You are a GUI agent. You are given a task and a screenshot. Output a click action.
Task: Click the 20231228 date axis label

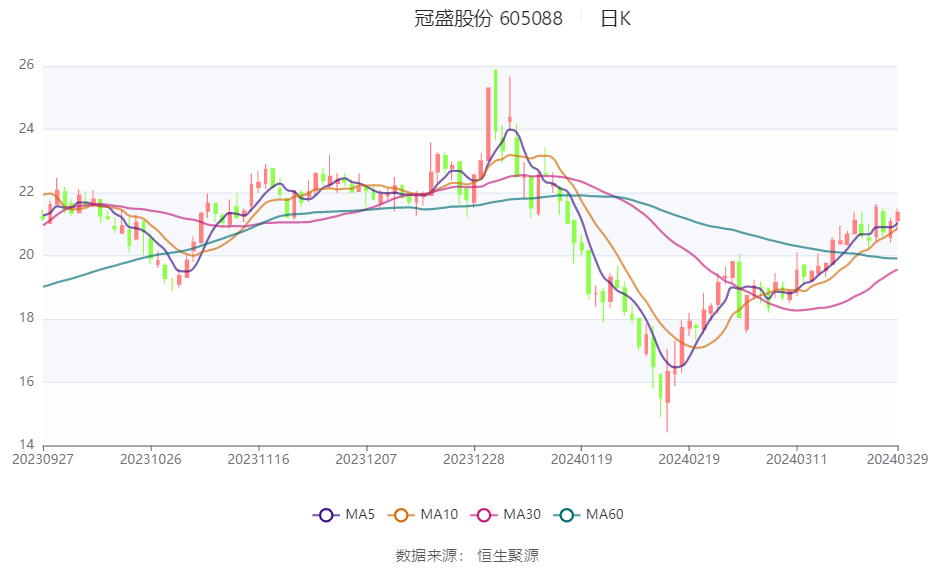coord(473,461)
